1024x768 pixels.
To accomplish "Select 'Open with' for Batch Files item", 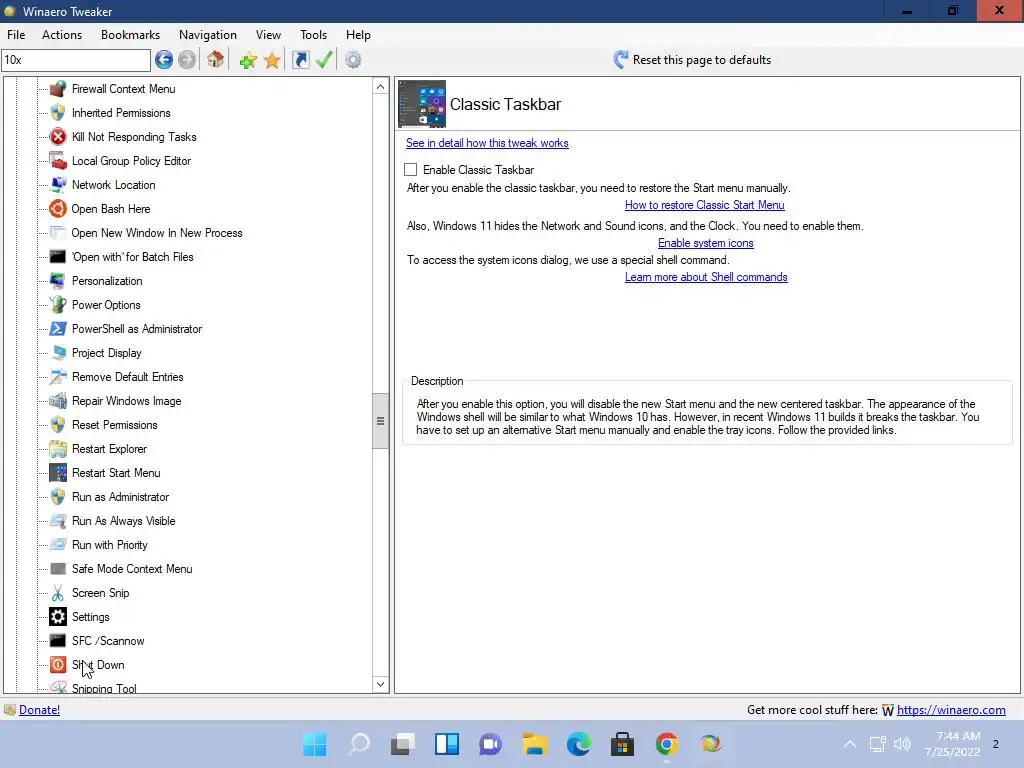I will 133,257.
